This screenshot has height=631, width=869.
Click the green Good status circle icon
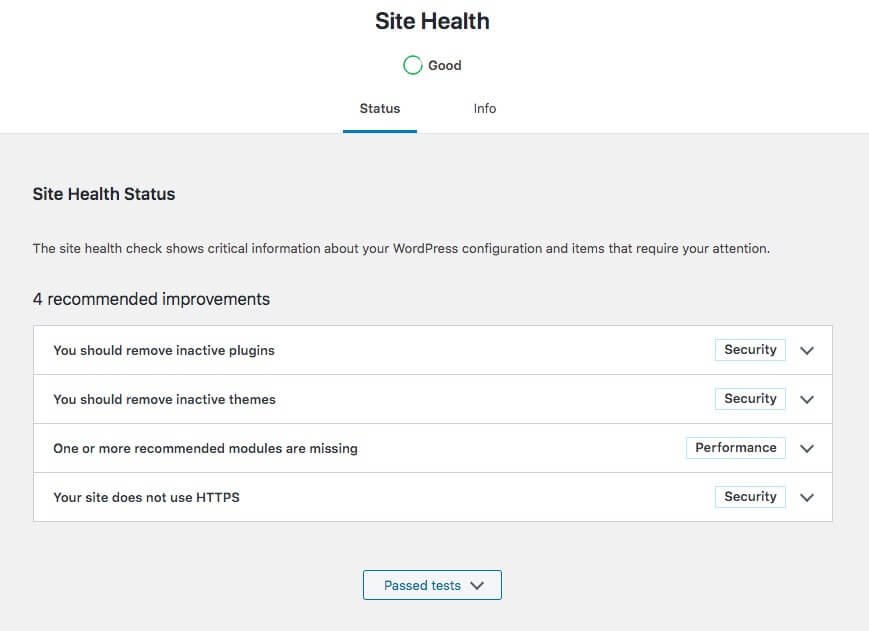click(x=412, y=65)
